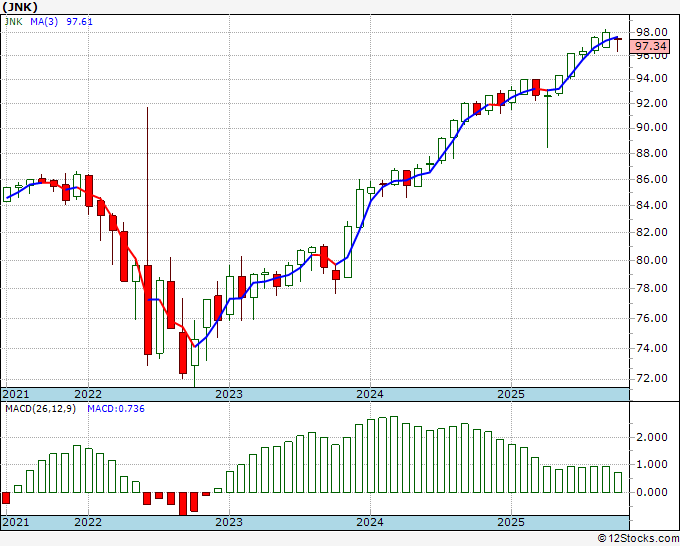Image resolution: width=680 pixels, height=546 pixels.
Task: Click the 2.000 MACD axis label
Action: pyautogui.click(x=651, y=437)
